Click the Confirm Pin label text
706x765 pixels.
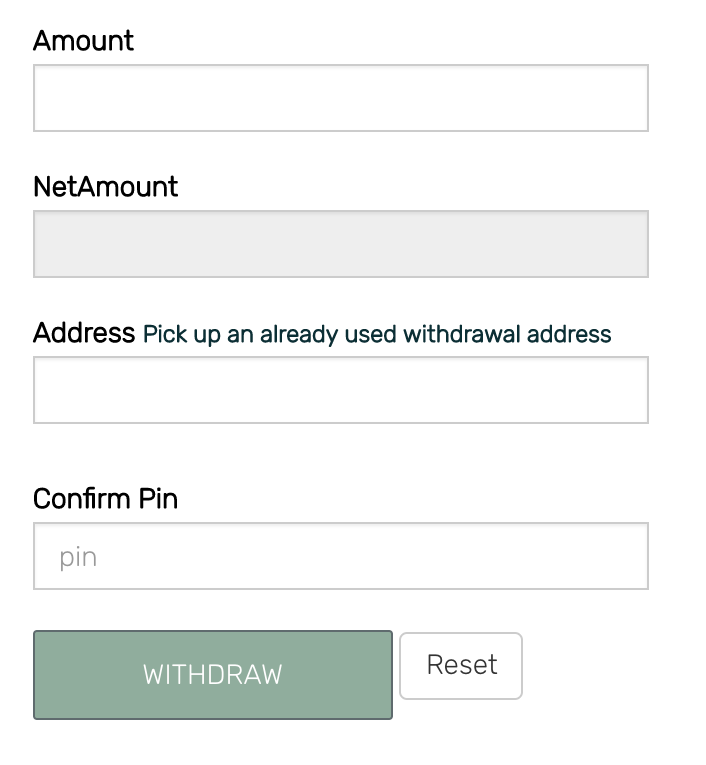coord(105,499)
